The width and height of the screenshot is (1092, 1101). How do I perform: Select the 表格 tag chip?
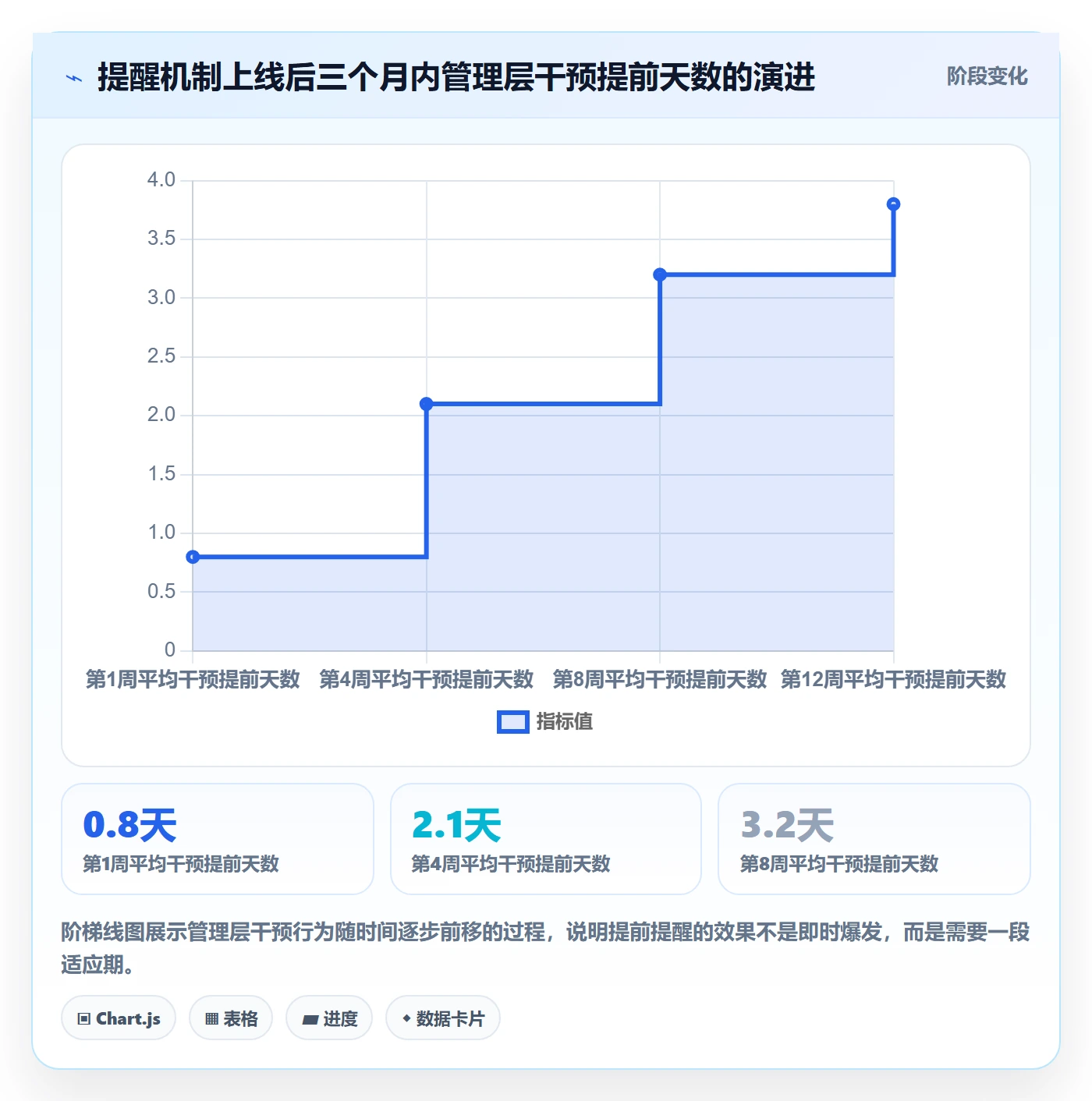click(231, 1018)
